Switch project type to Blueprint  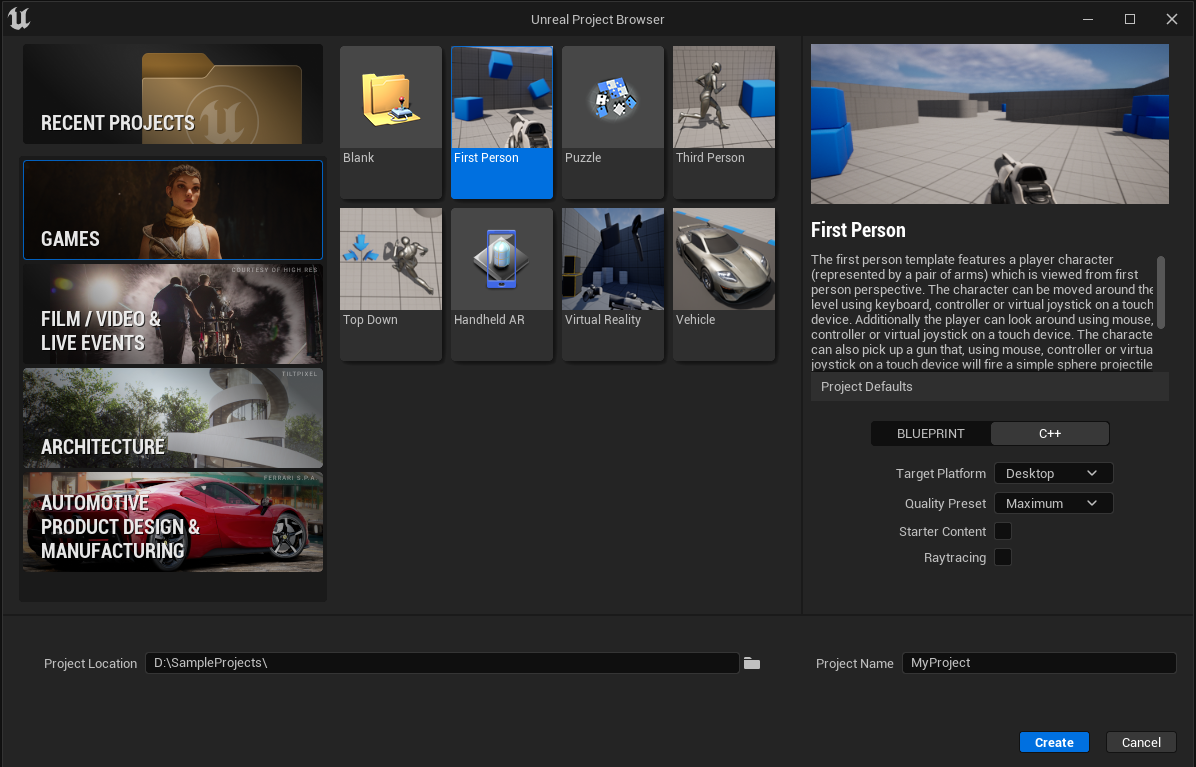(x=930, y=434)
